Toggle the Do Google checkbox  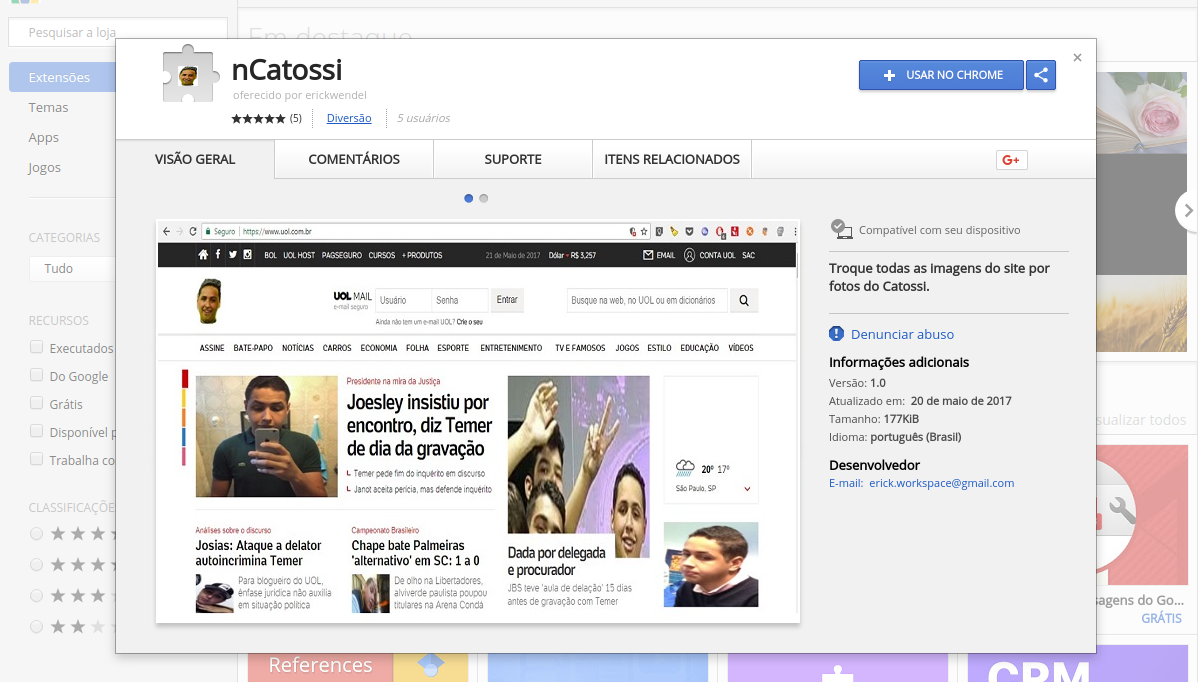(x=36, y=375)
